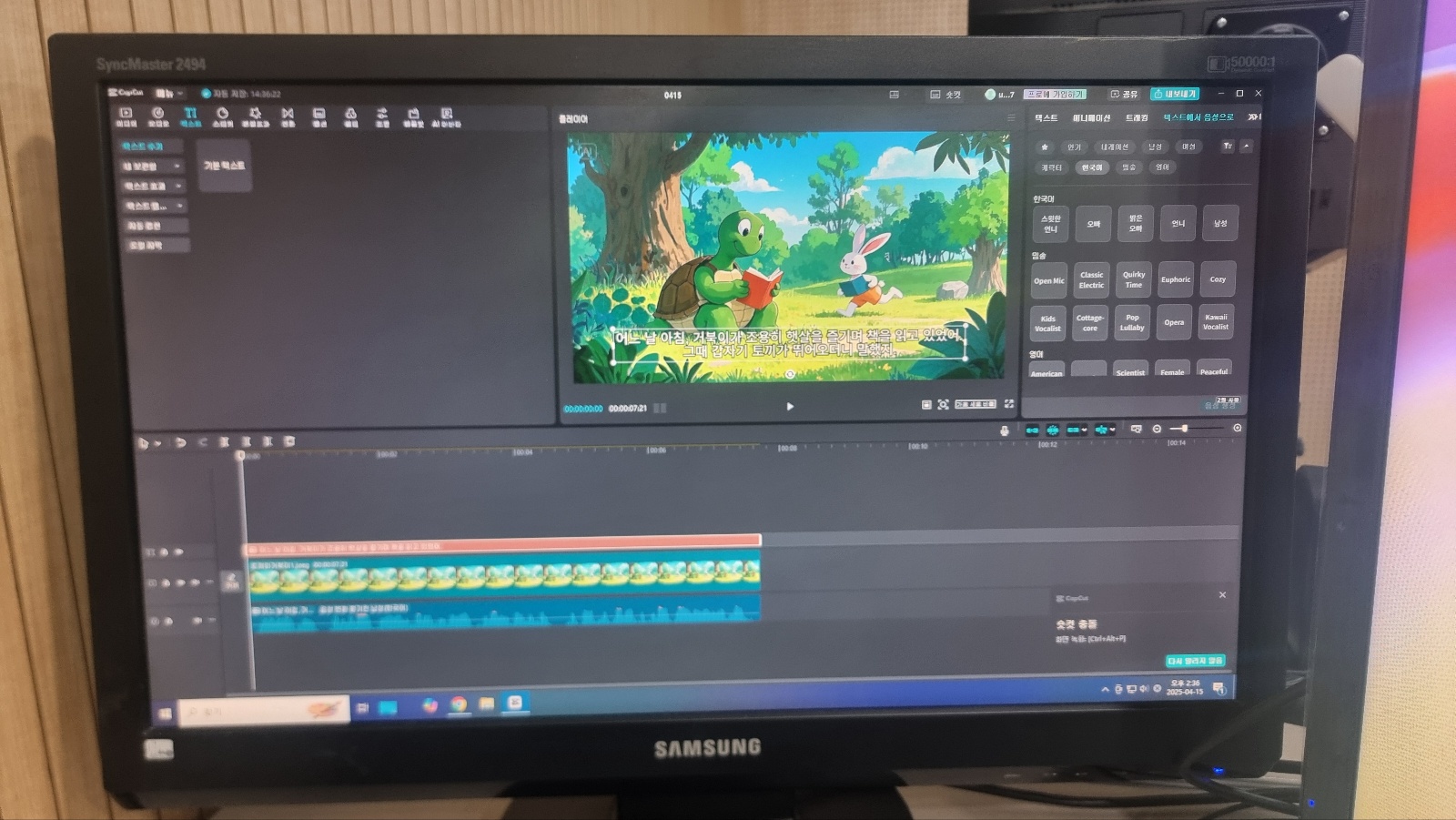Open the Templates (템플릿) panel

(413, 117)
